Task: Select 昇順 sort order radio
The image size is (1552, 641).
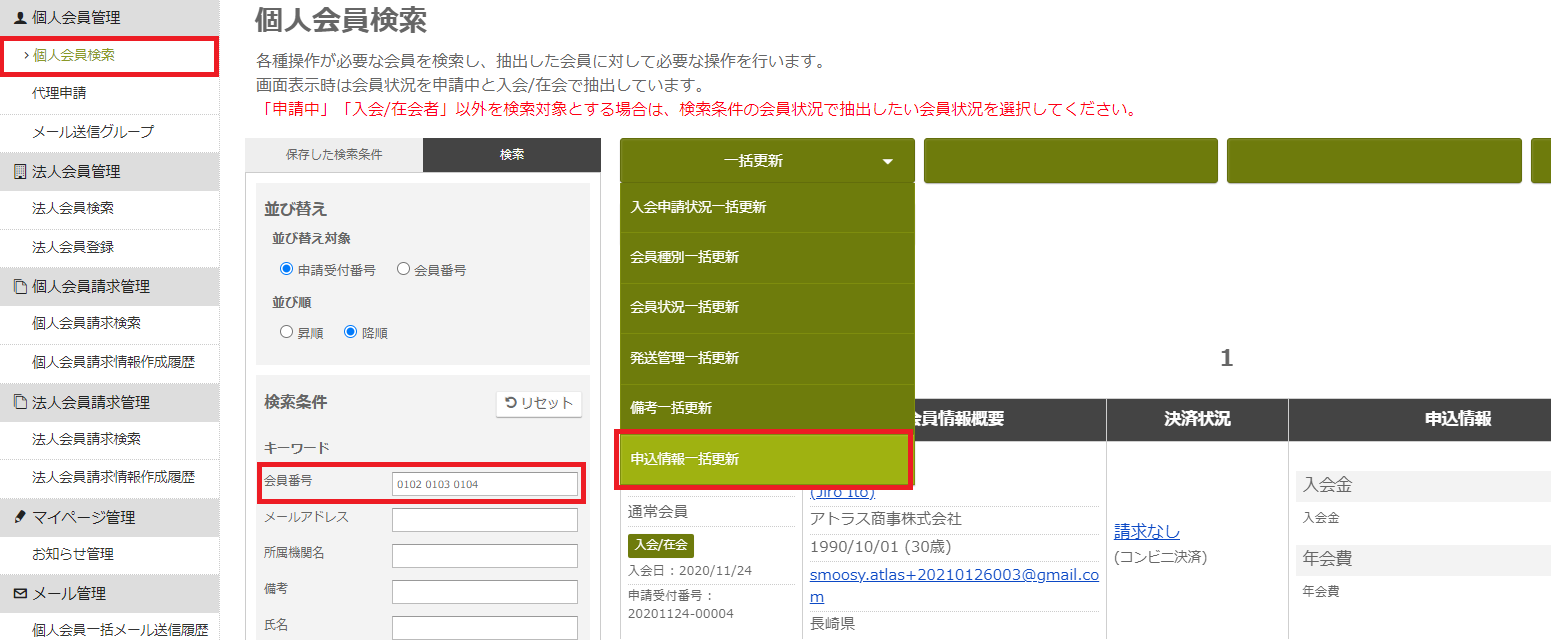Action: [287, 332]
